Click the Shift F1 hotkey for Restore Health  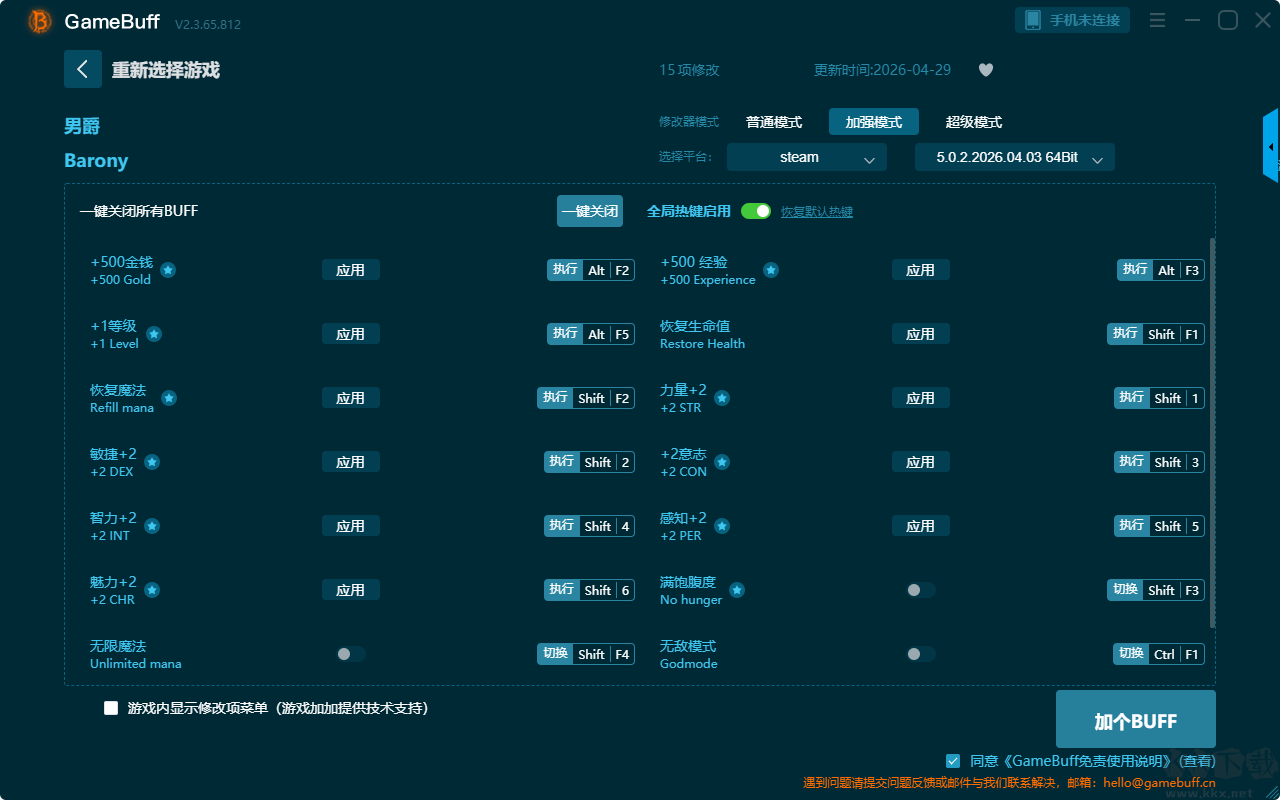click(1156, 334)
